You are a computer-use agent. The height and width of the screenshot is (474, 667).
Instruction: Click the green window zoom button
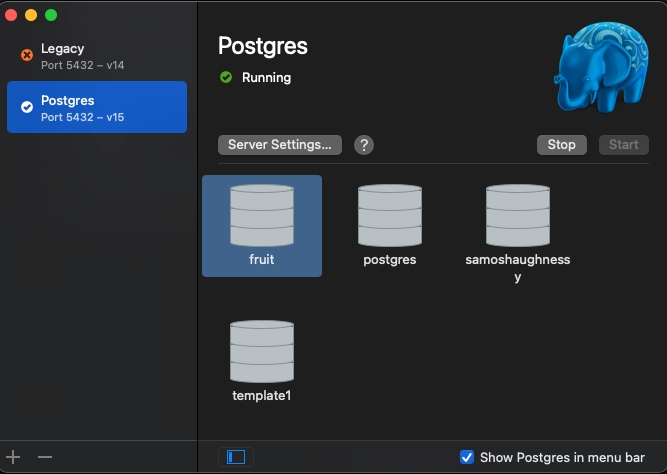point(51,15)
